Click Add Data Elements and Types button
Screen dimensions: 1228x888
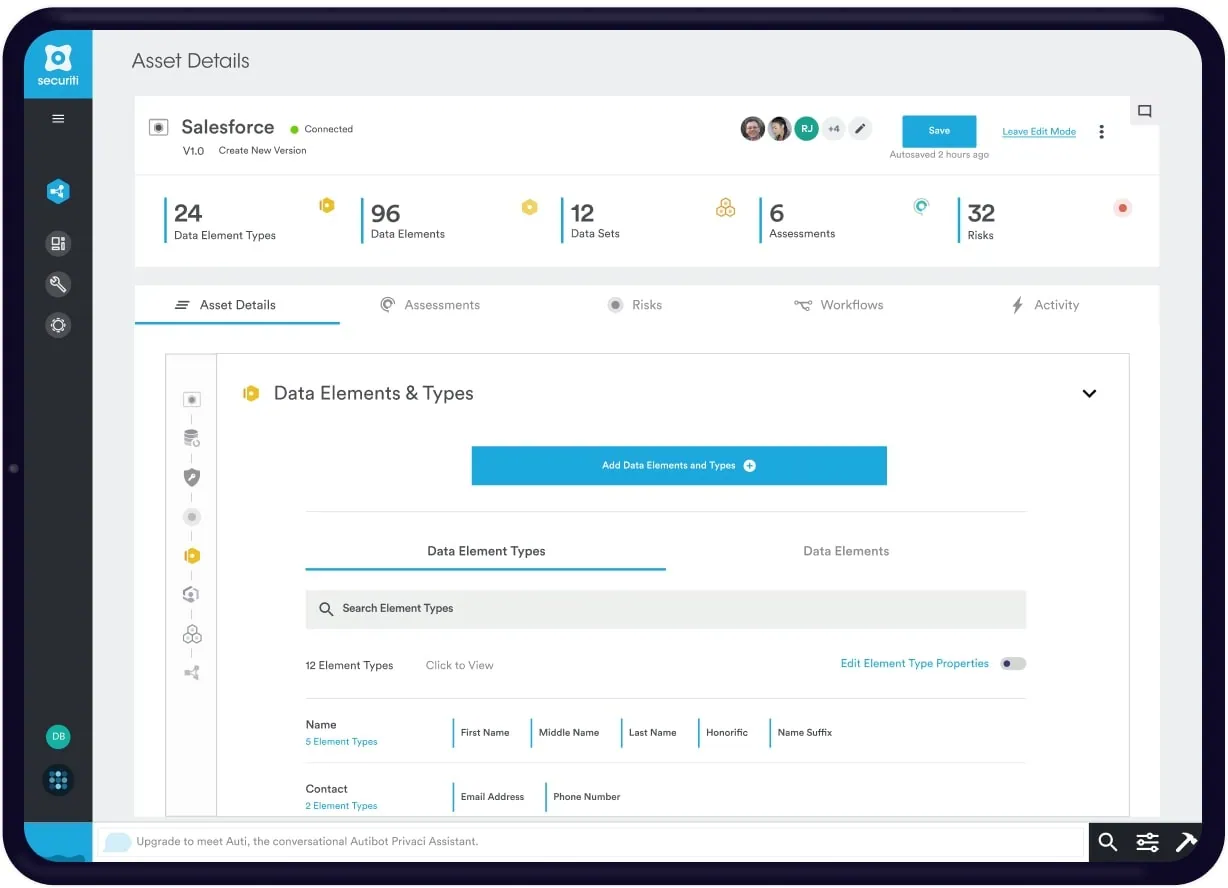click(679, 466)
